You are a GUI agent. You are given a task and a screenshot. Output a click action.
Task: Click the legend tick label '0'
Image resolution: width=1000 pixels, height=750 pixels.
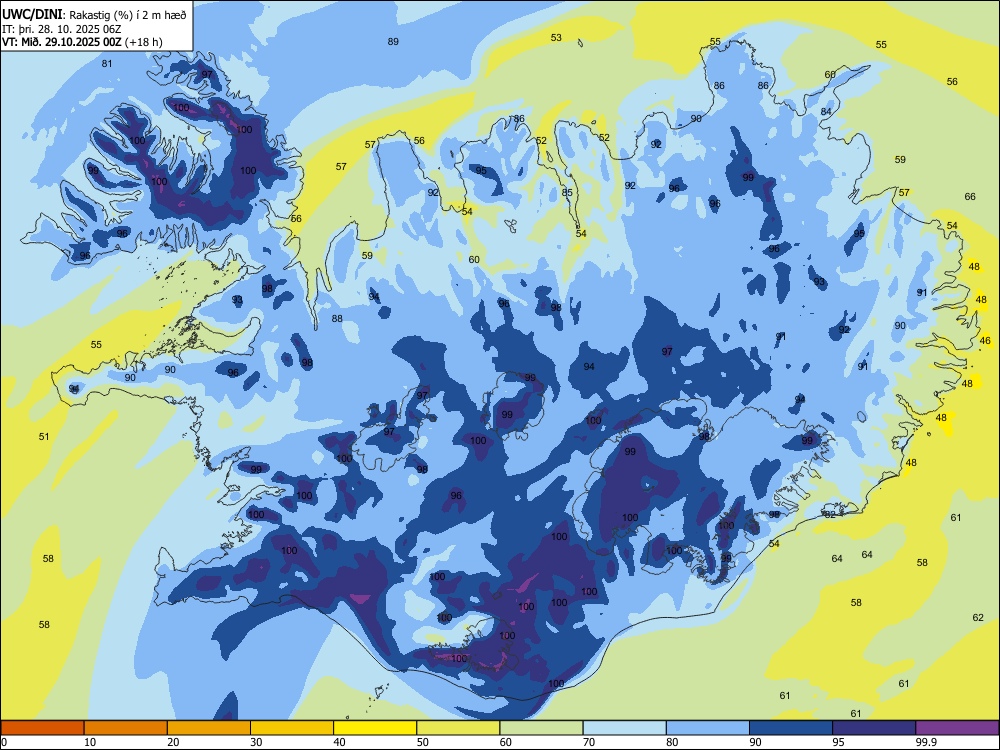pyautogui.click(x=4, y=742)
